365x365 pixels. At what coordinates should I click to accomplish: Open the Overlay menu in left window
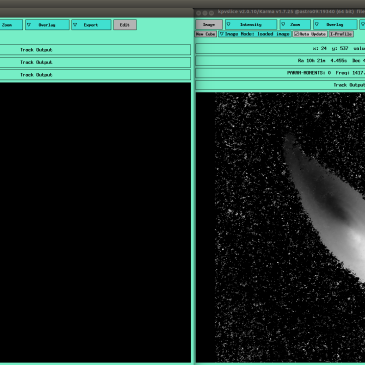(x=47, y=25)
